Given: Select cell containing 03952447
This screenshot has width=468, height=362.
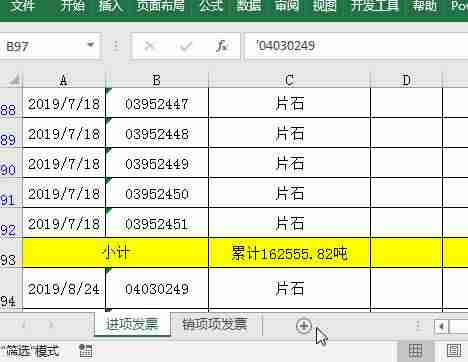Looking at the screenshot, I should (157, 104).
